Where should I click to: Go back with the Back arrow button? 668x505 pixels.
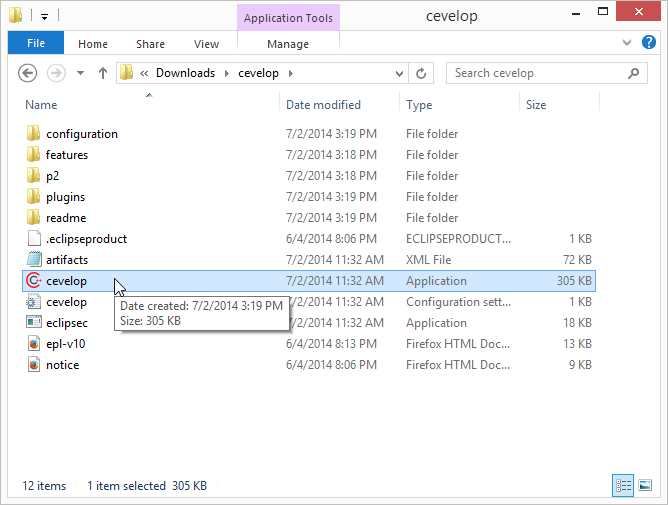[x=28, y=73]
